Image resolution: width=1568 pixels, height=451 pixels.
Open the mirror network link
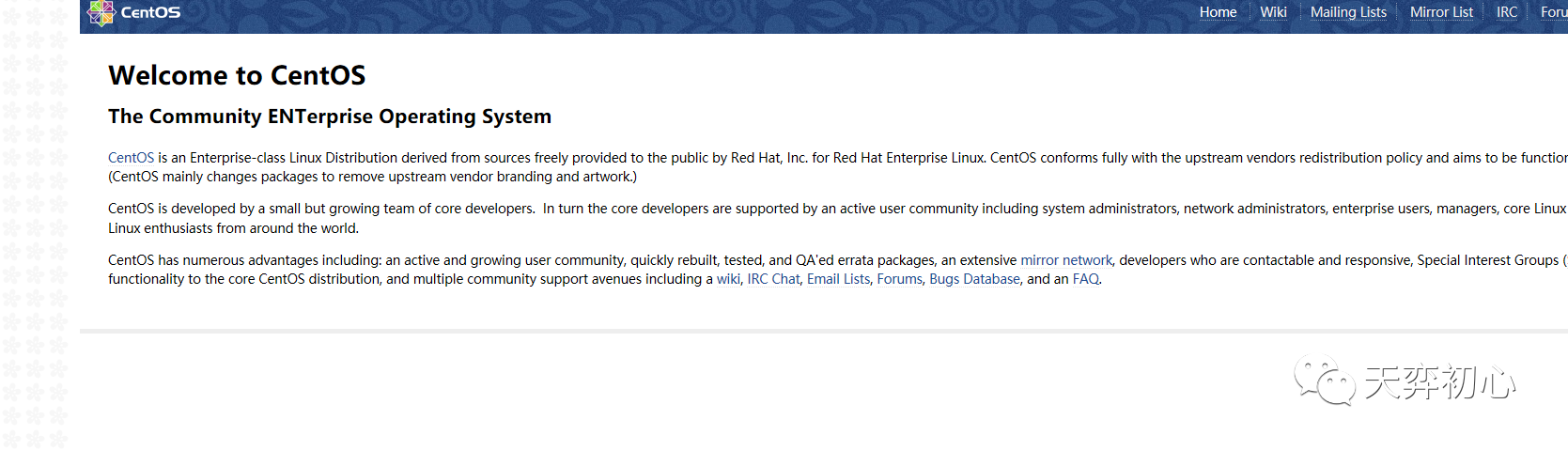[x=1066, y=260]
